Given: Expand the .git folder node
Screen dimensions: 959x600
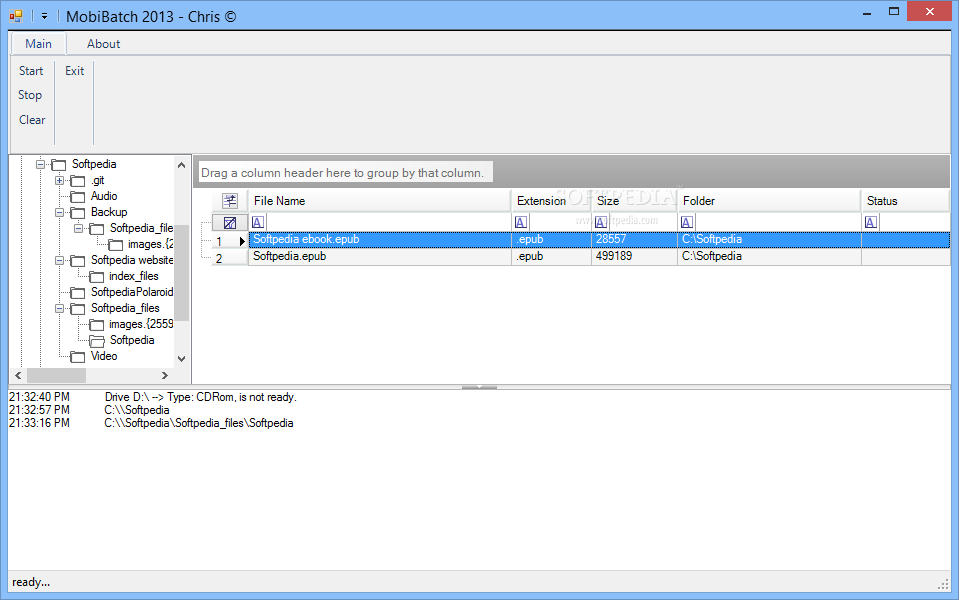Looking at the screenshot, I should point(59,180).
